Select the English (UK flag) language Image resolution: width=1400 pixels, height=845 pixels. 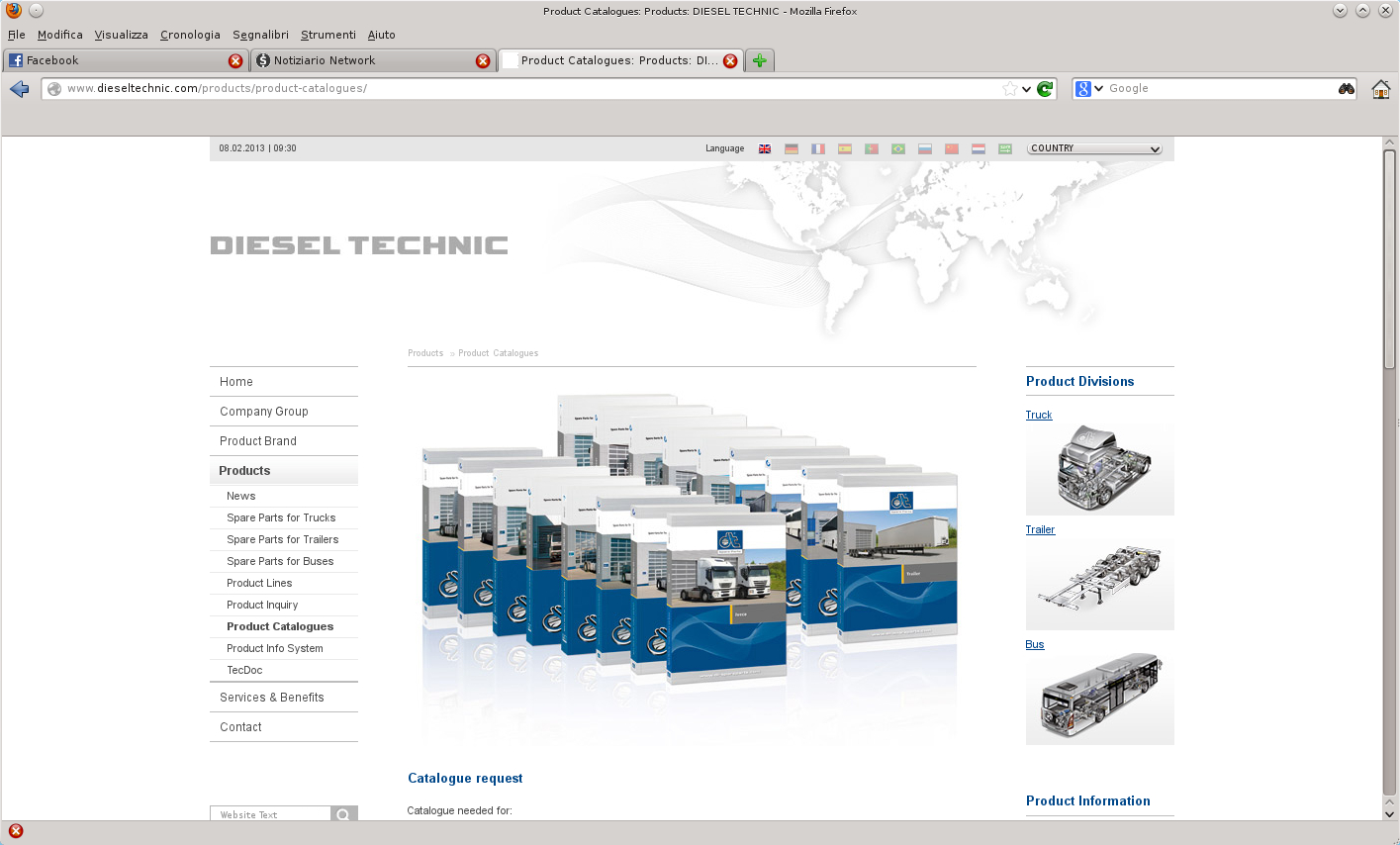(x=765, y=148)
